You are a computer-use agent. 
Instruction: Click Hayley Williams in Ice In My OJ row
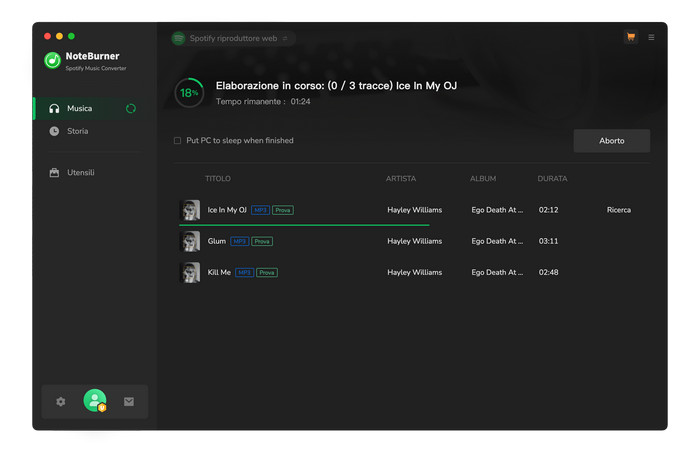[x=415, y=210]
